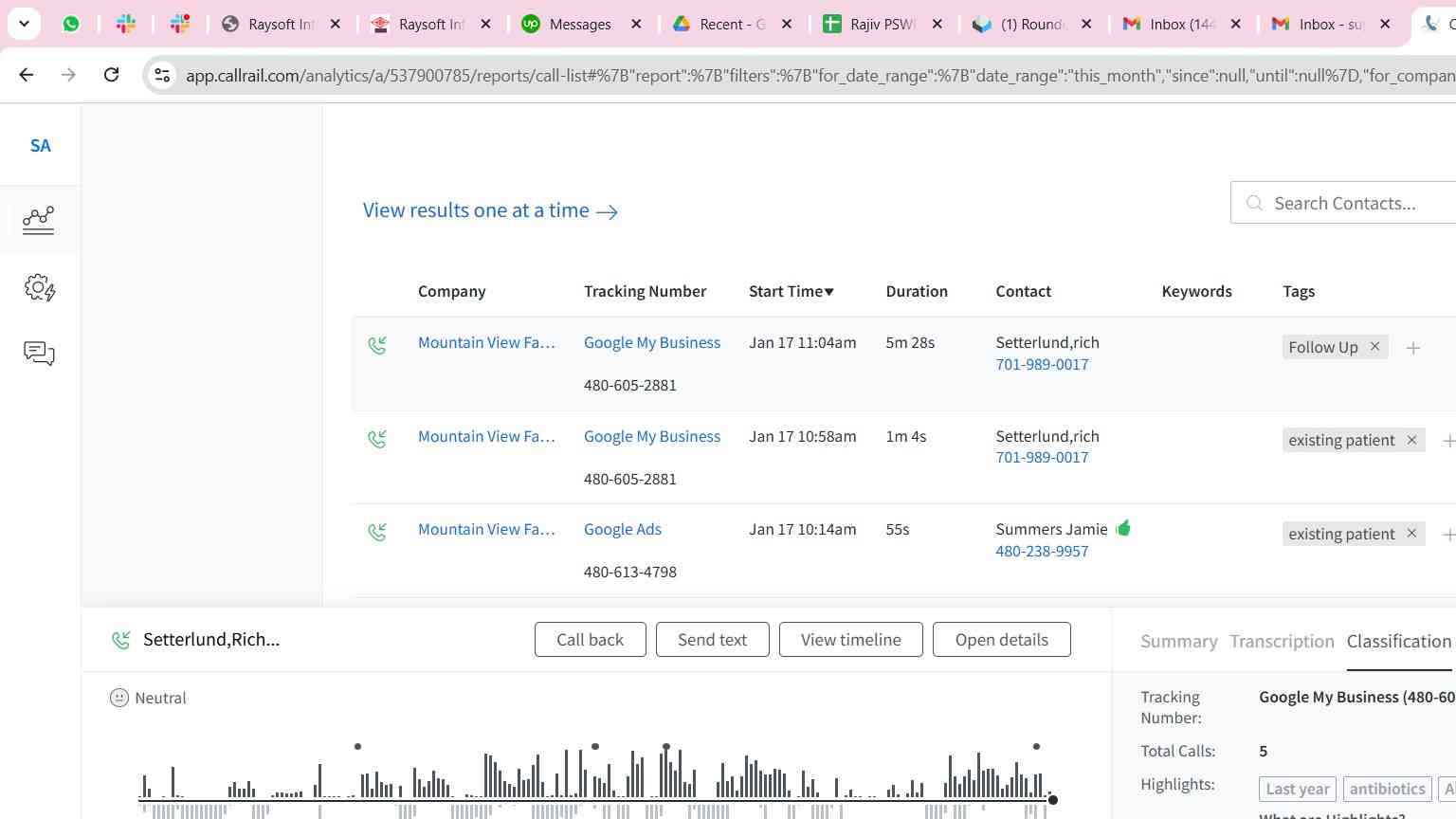Click the last highlight marker dot on waveform
This screenshot has width=1456, height=819.
[1036, 747]
